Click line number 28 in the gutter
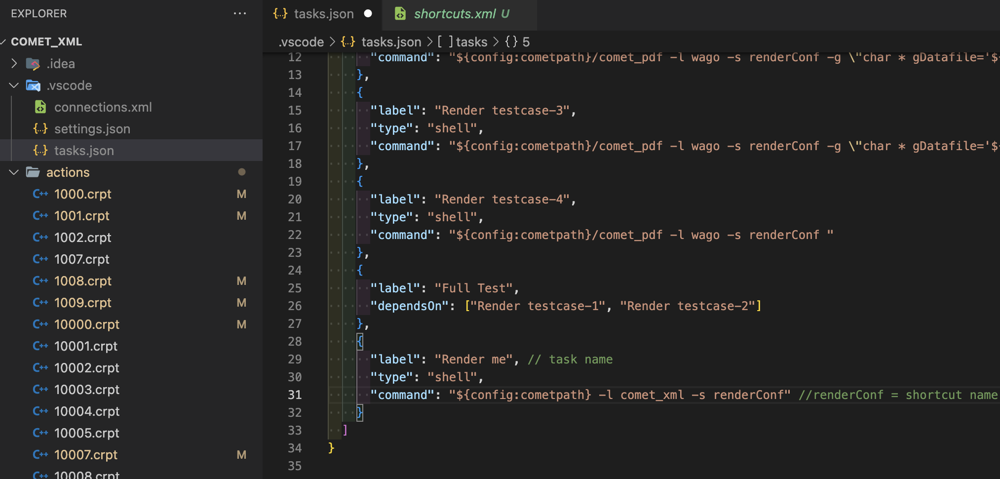 tap(294, 342)
